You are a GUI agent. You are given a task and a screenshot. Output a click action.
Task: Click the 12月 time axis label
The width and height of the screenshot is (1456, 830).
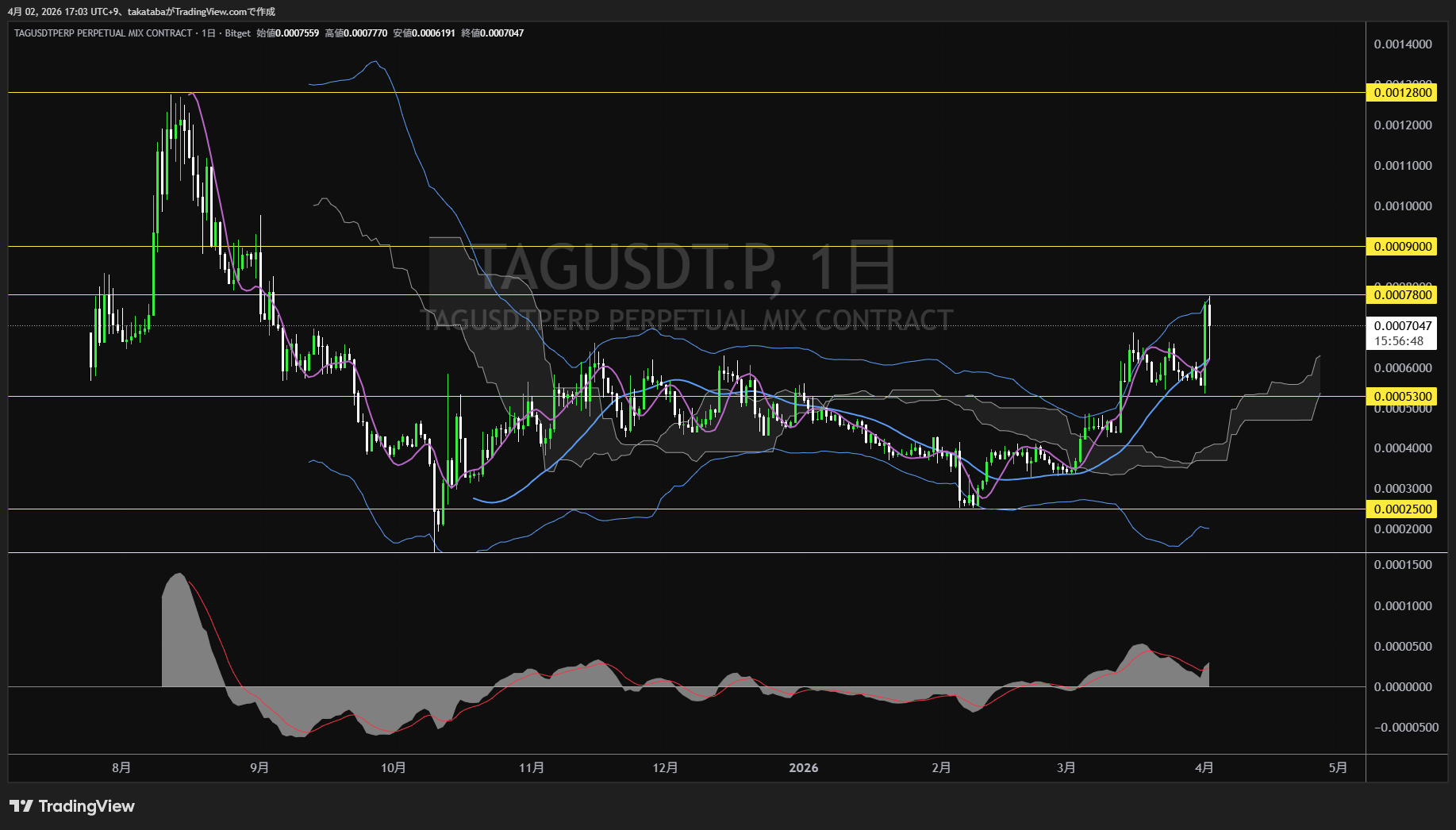pyautogui.click(x=665, y=767)
